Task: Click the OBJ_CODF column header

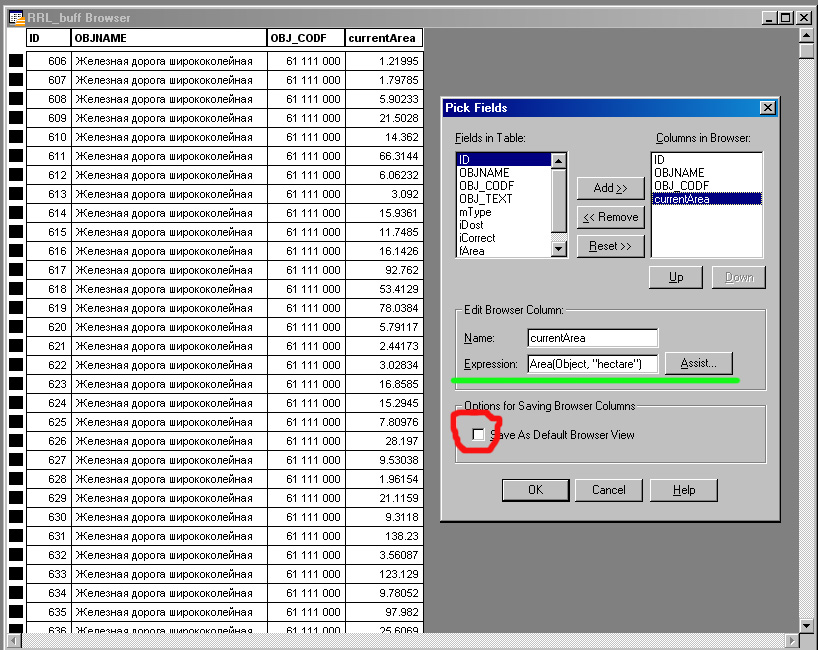Action: pos(306,38)
